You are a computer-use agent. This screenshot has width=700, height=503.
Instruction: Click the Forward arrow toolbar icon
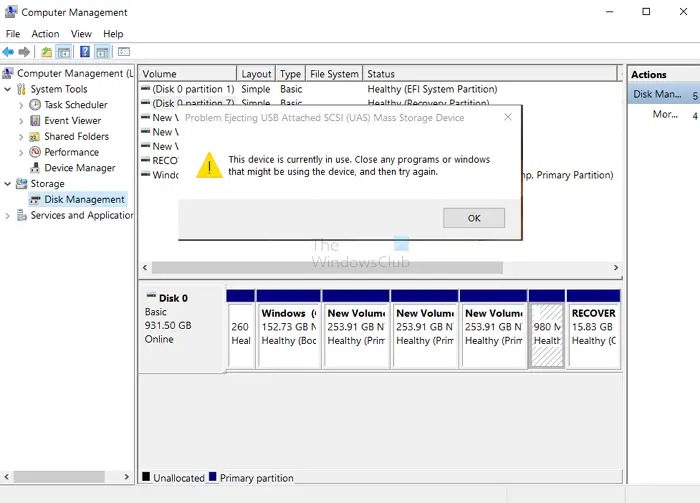[24, 52]
